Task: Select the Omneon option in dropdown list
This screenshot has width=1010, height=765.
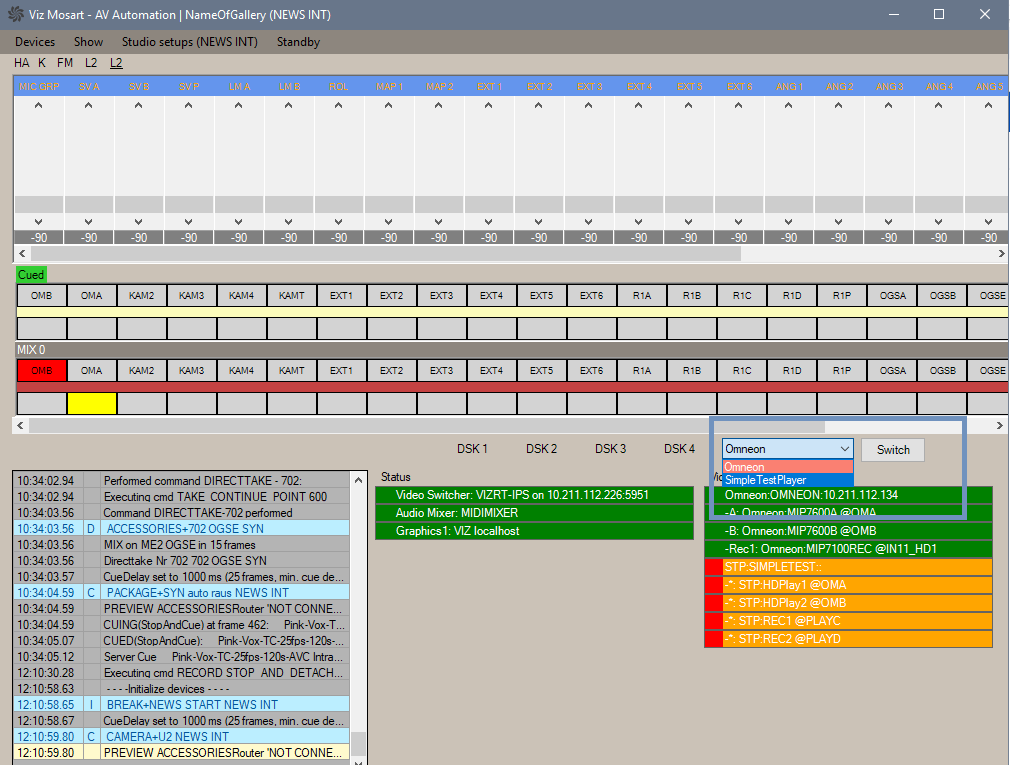Action: coord(788,467)
